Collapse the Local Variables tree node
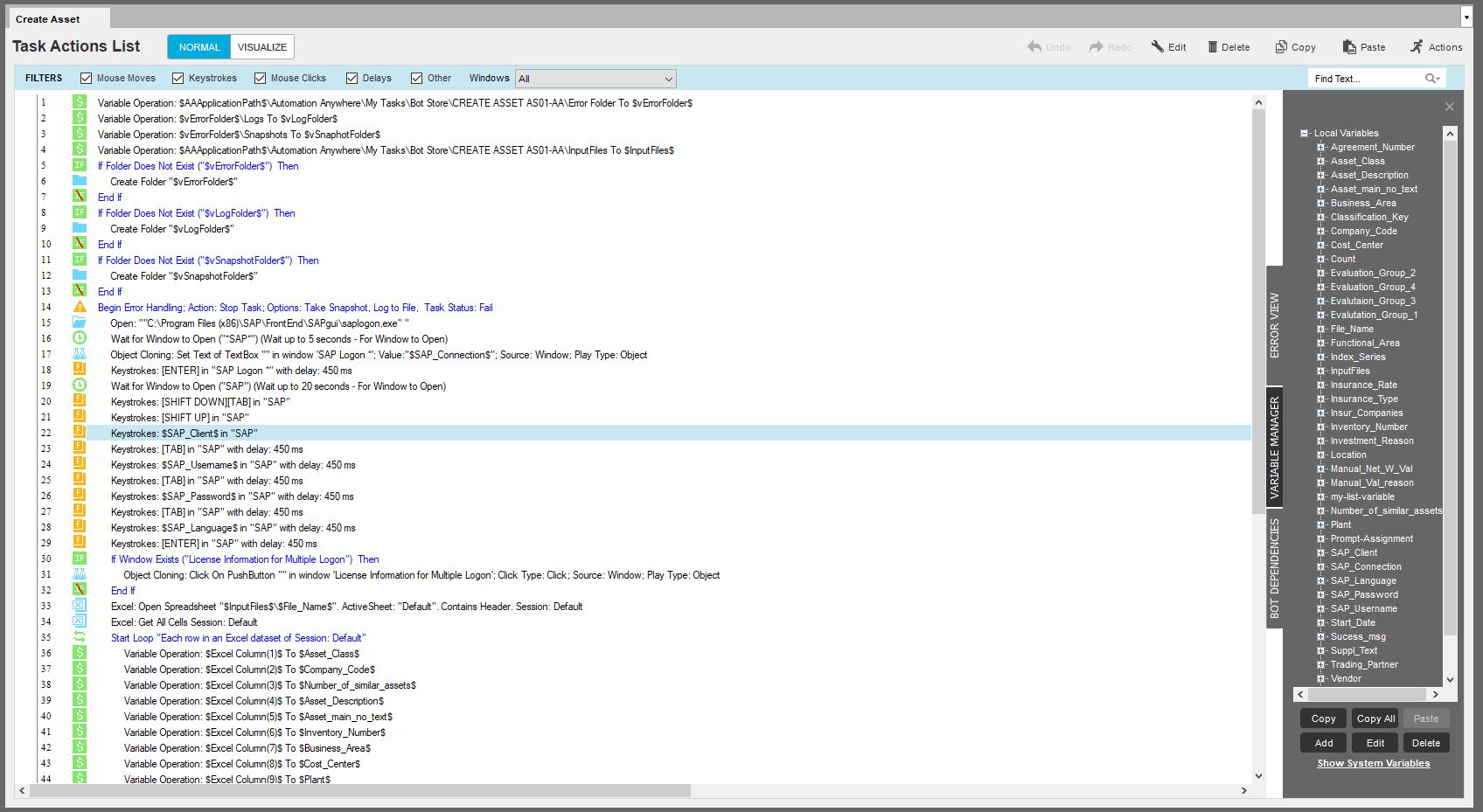This screenshot has height=812, width=1483. click(x=1304, y=134)
